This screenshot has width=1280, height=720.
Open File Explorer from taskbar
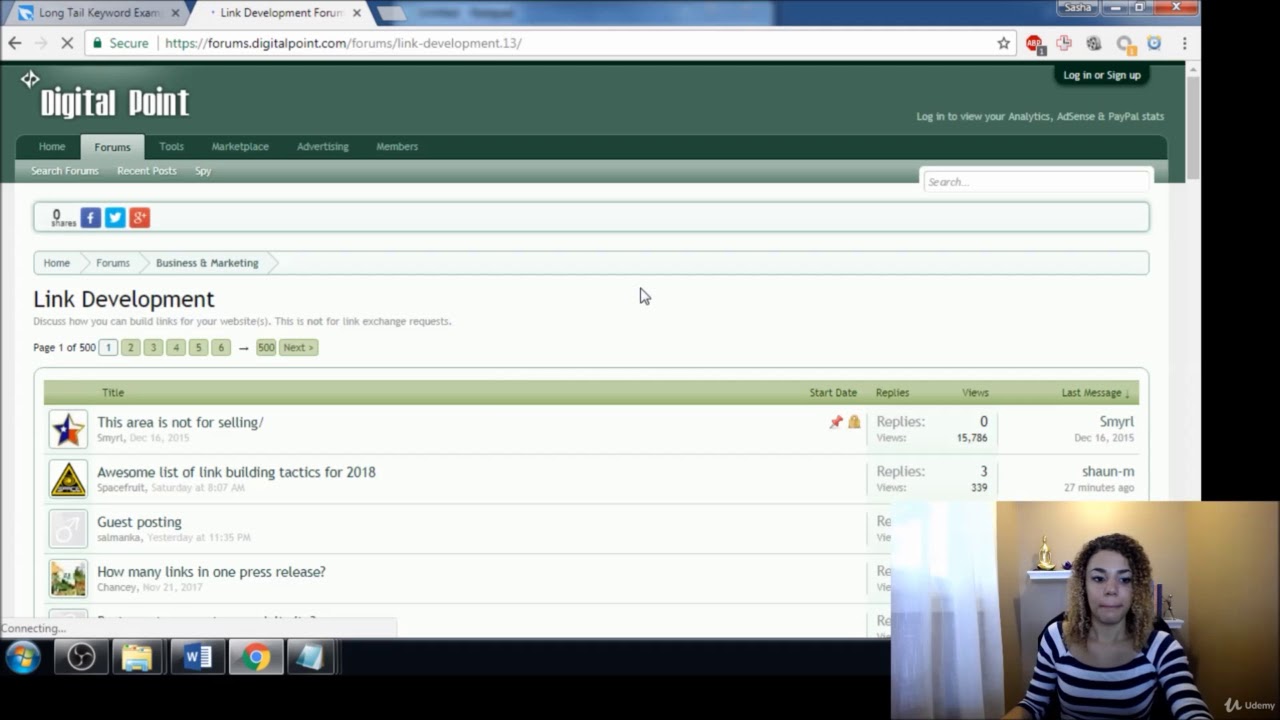click(x=137, y=657)
